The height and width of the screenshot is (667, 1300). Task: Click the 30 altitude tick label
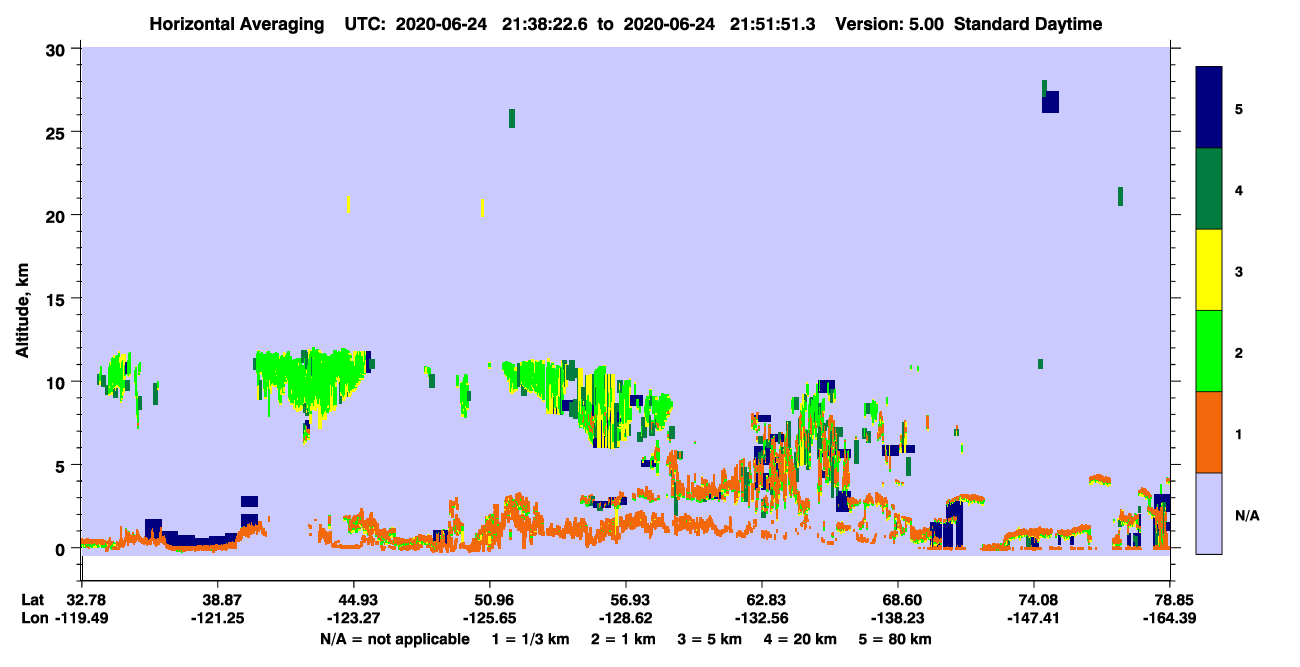pos(58,49)
